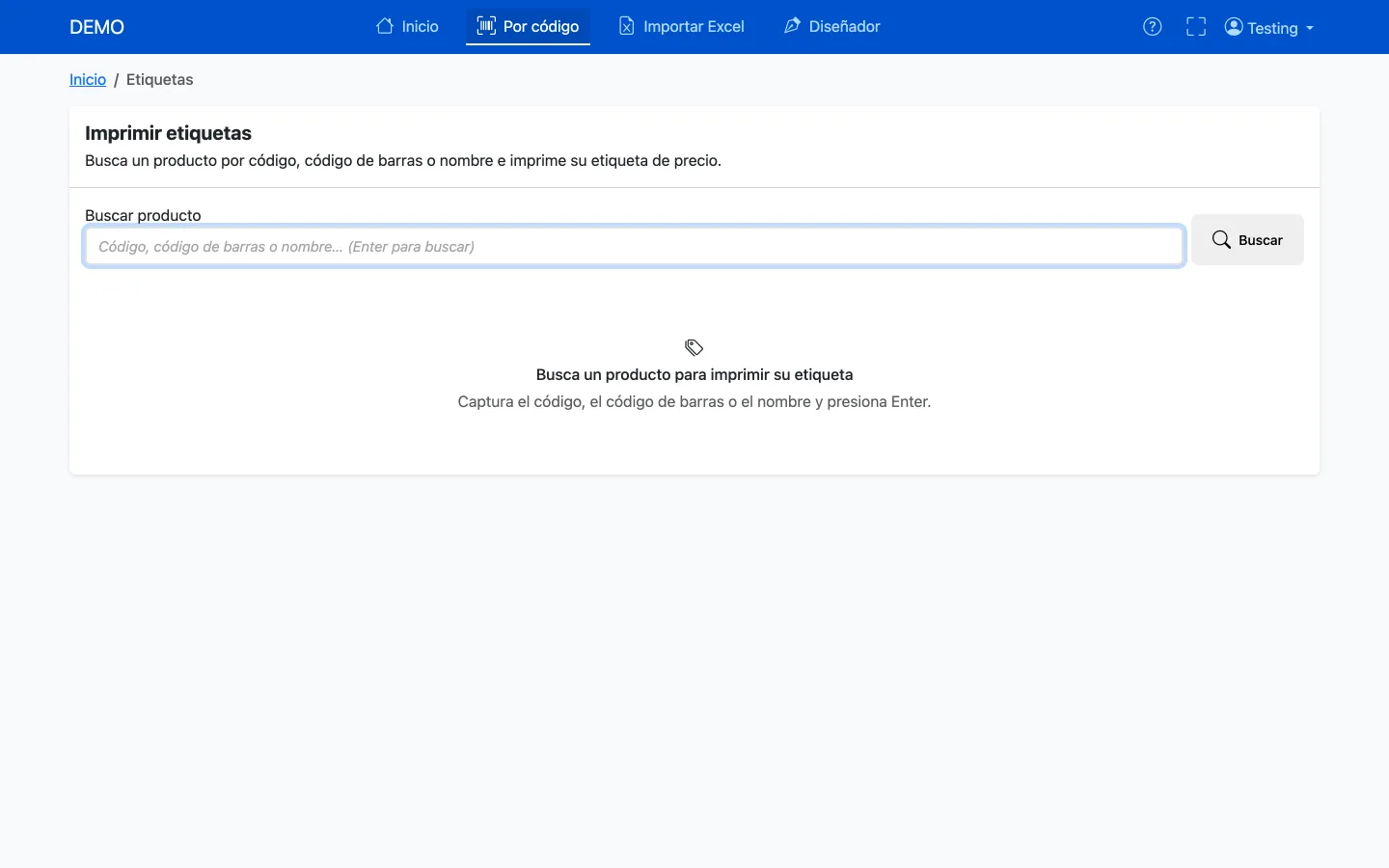Screen dimensions: 1389x868
Task: Select the Por código tab
Action: click(528, 26)
